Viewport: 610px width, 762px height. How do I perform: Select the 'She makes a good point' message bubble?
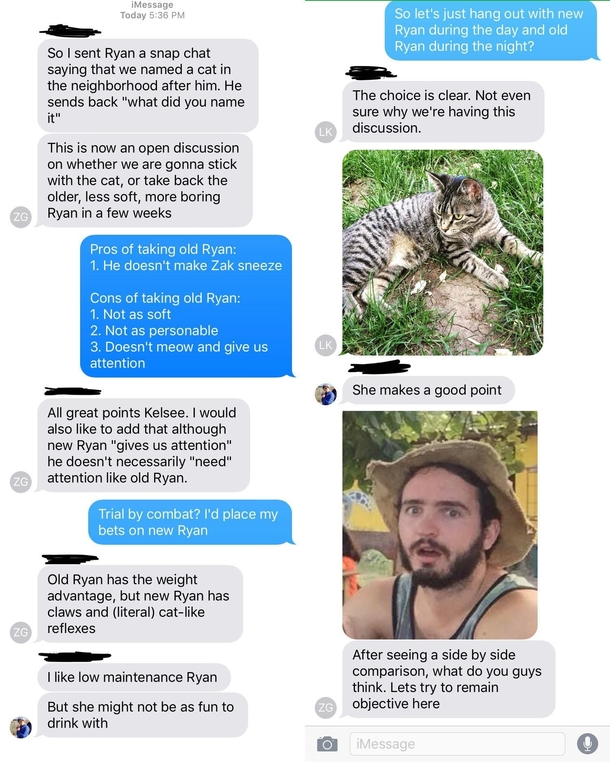coord(428,390)
